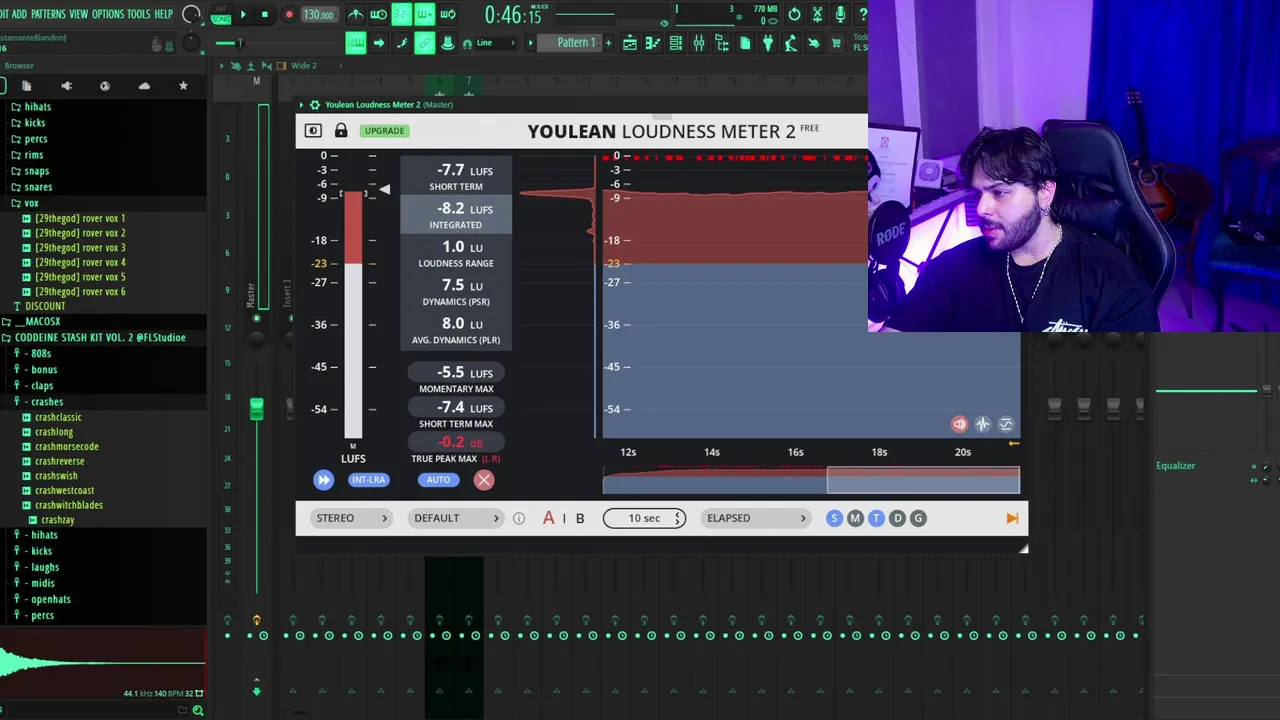Select preset A in Youlean
This screenshot has width=1280, height=720.
click(548, 518)
